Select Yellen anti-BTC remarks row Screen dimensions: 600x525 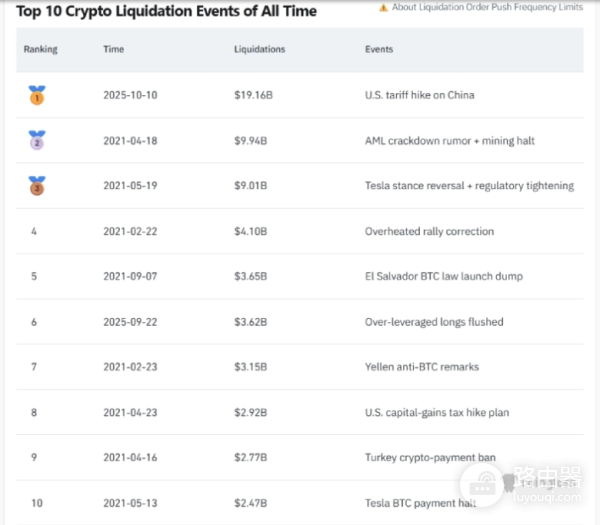point(421,367)
